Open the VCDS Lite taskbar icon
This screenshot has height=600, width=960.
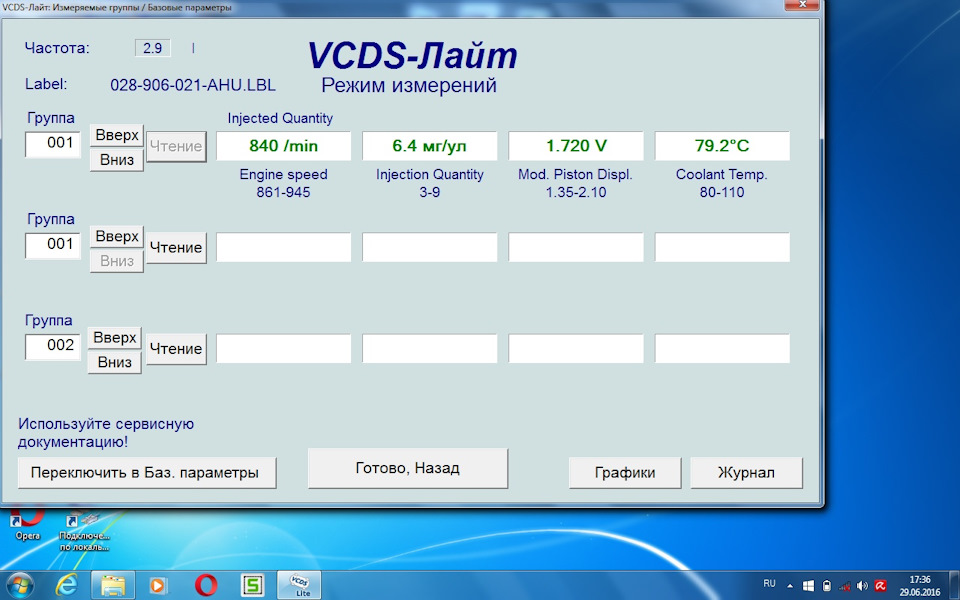(299, 585)
